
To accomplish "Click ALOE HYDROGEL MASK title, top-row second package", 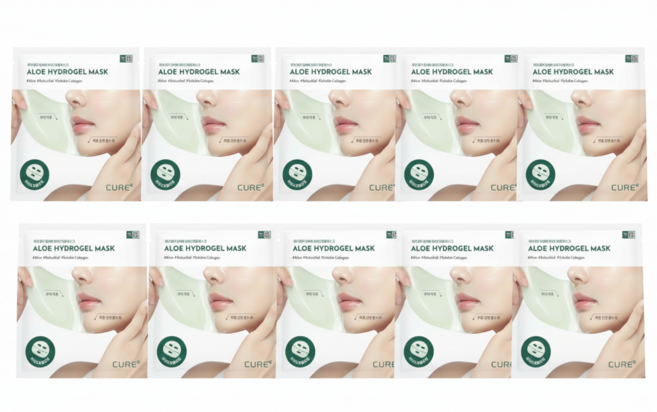I will pos(199,72).
